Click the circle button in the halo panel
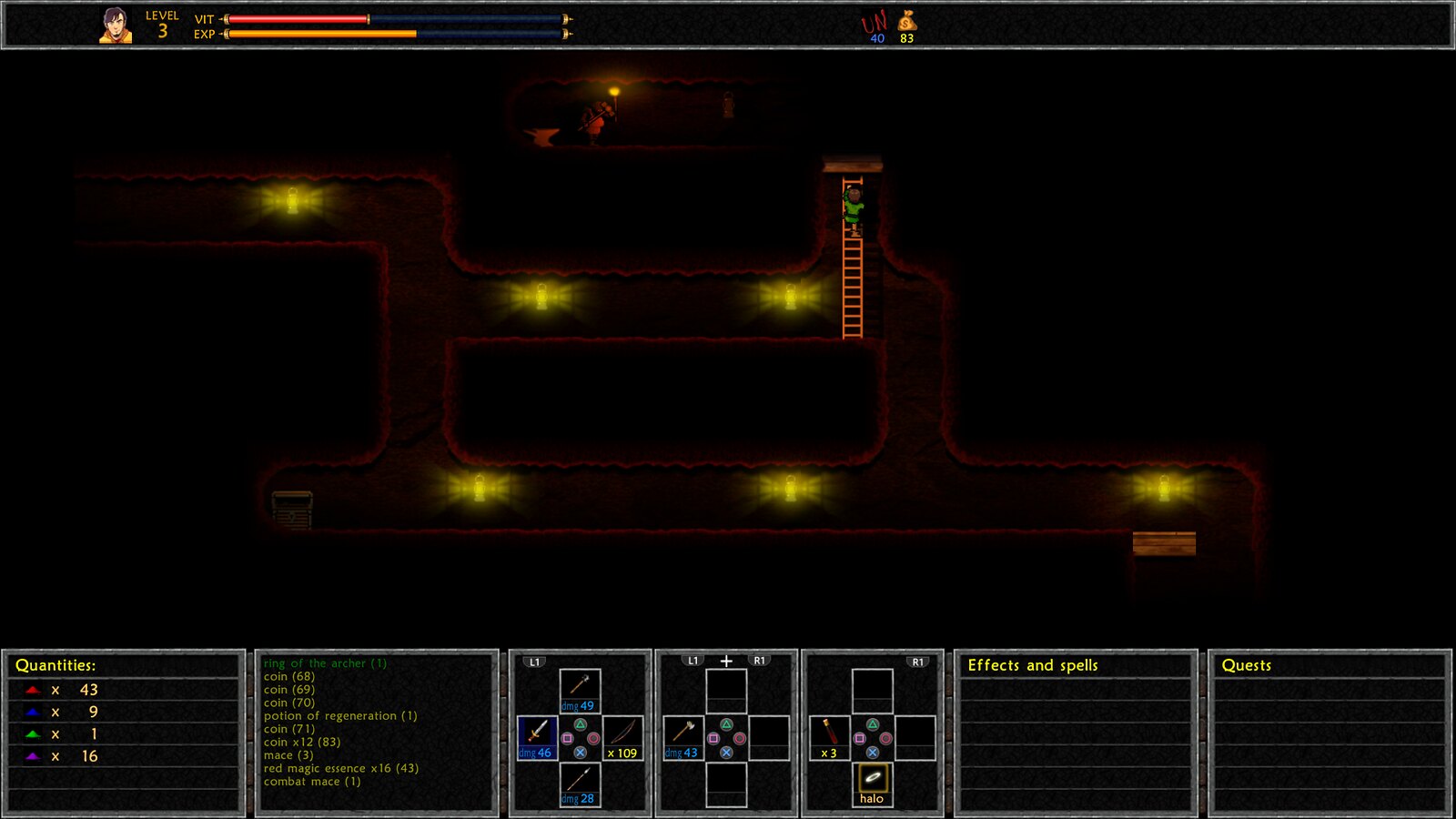This screenshot has height=819, width=1456. (x=885, y=738)
